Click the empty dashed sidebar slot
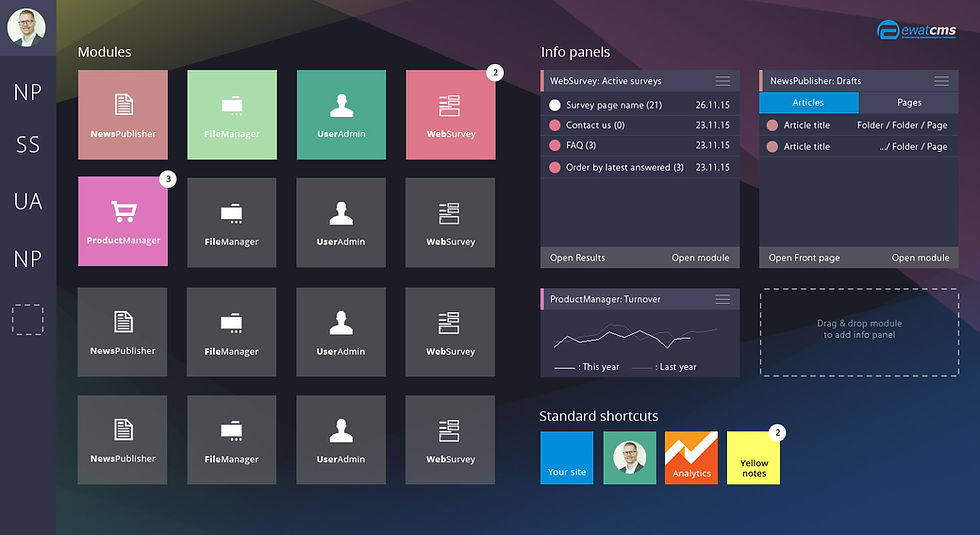This screenshot has width=980, height=535. point(28,319)
